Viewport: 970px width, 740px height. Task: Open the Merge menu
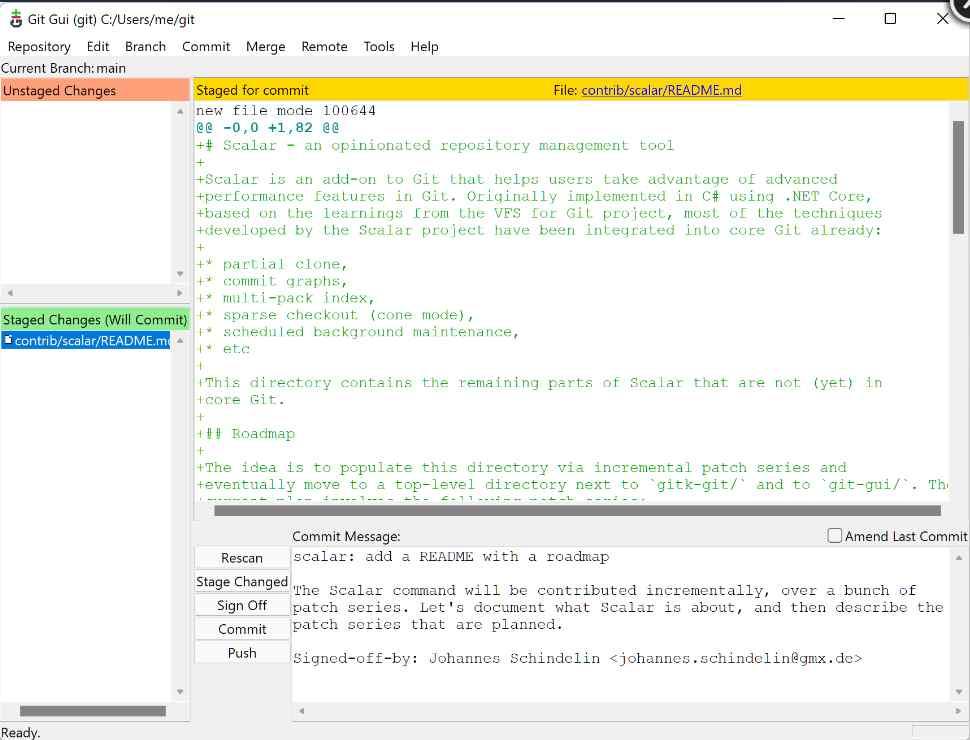(x=265, y=46)
